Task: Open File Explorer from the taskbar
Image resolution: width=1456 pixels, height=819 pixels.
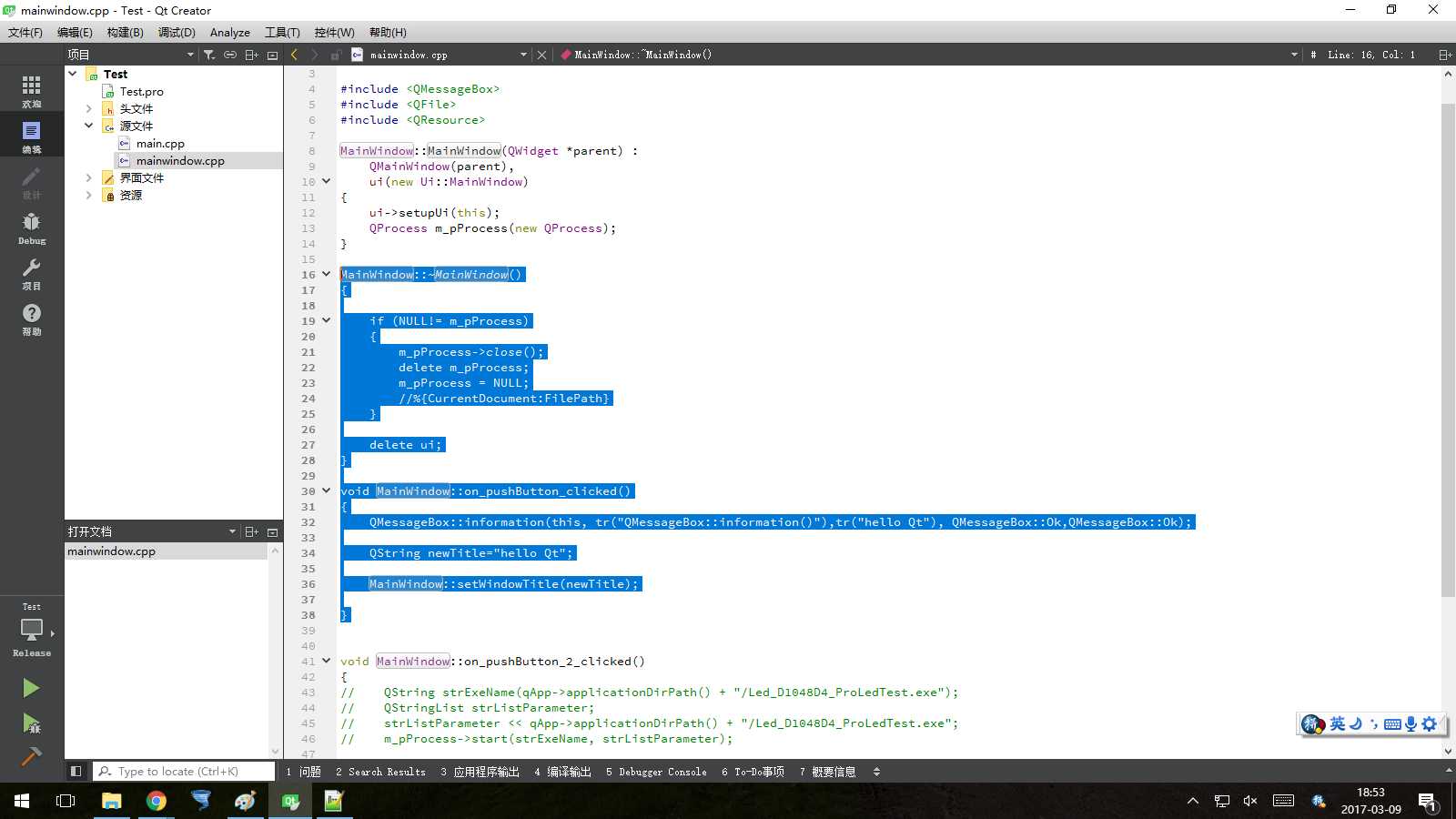Action: 111,801
